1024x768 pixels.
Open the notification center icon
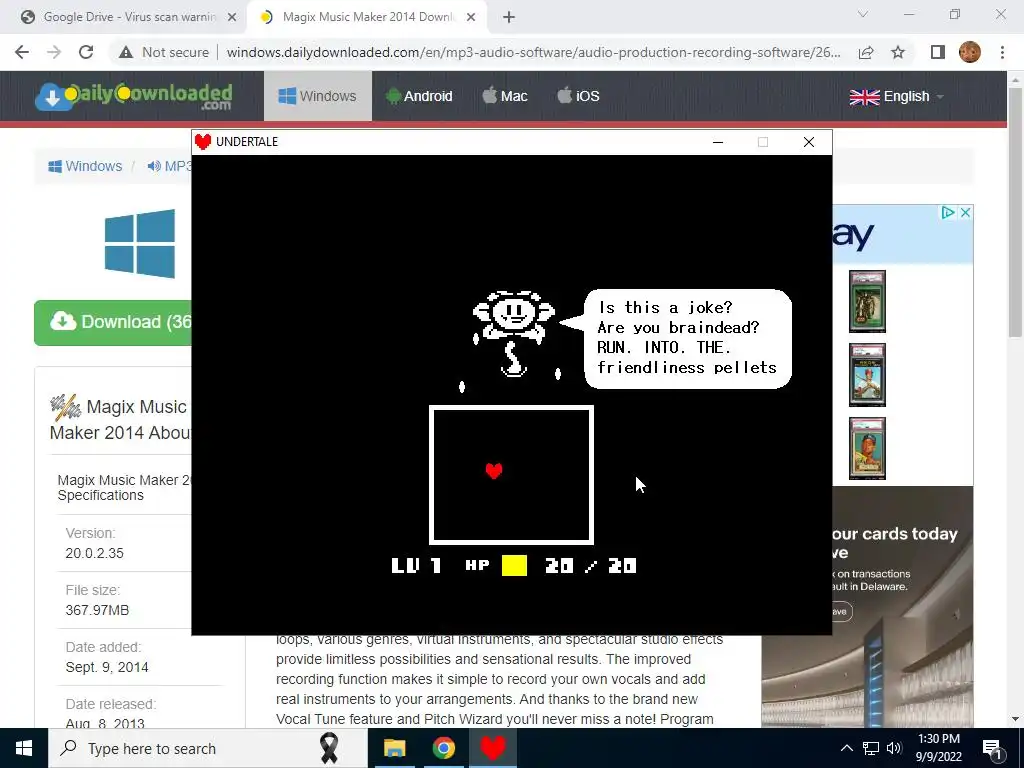[993, 749]
